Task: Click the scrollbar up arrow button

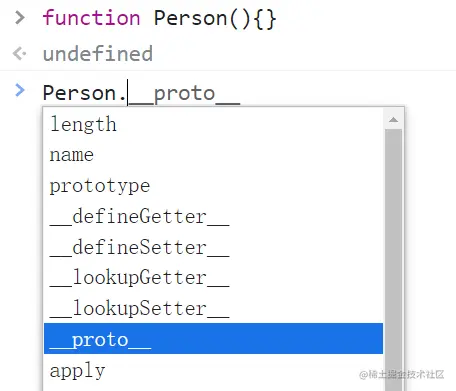Action: [393, 119]
